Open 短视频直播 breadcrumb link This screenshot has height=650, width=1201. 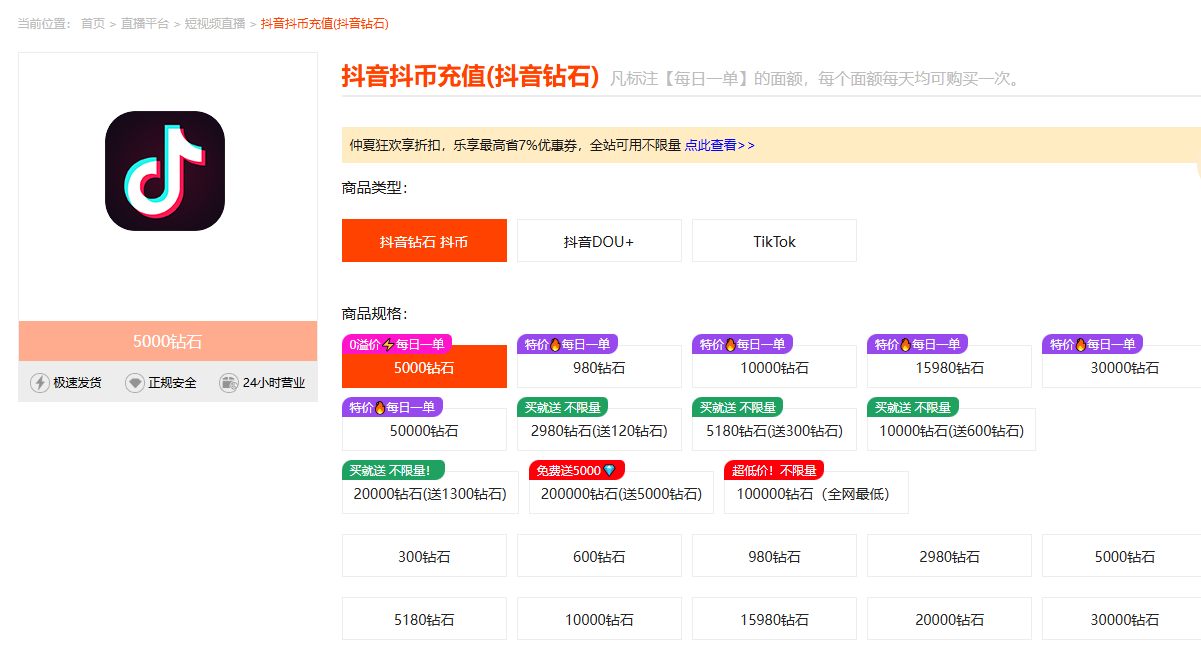215,23
